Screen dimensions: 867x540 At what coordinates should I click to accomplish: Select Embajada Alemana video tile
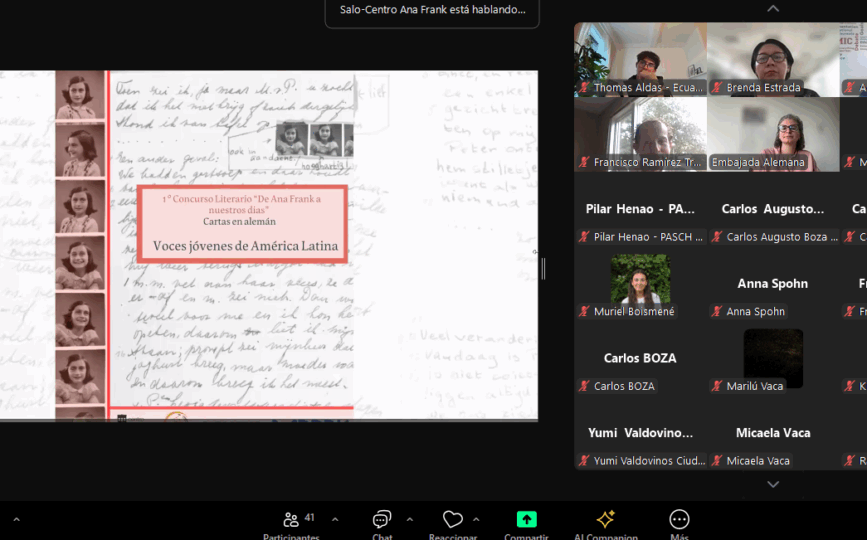point(772,133)
